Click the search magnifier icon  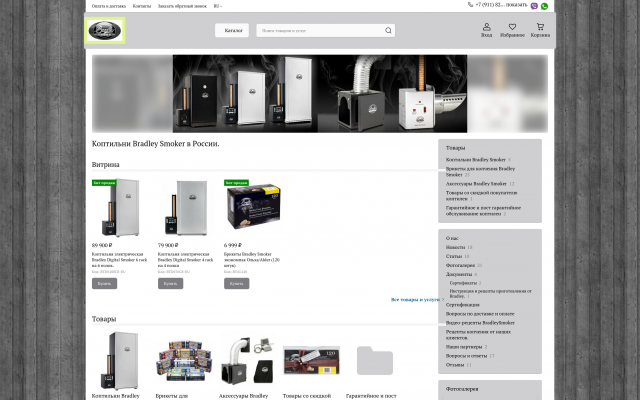coord(388,31)
